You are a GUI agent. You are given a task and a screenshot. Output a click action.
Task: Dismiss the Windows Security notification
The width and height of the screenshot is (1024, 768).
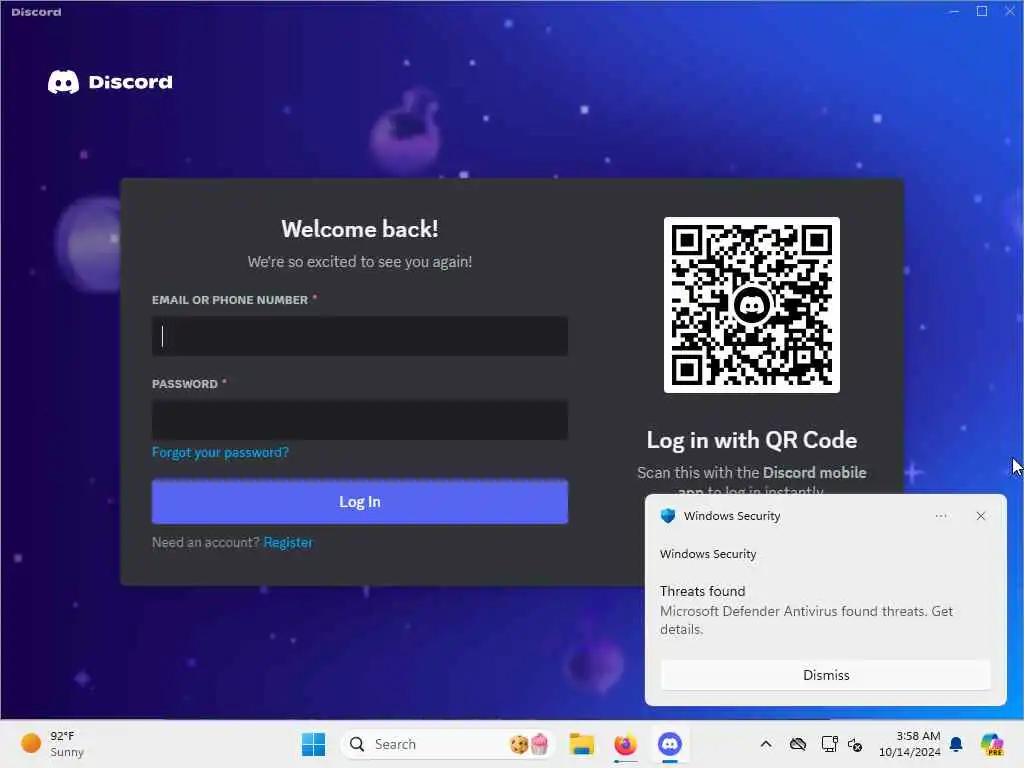pyautogui.click(x=825, y=675)
